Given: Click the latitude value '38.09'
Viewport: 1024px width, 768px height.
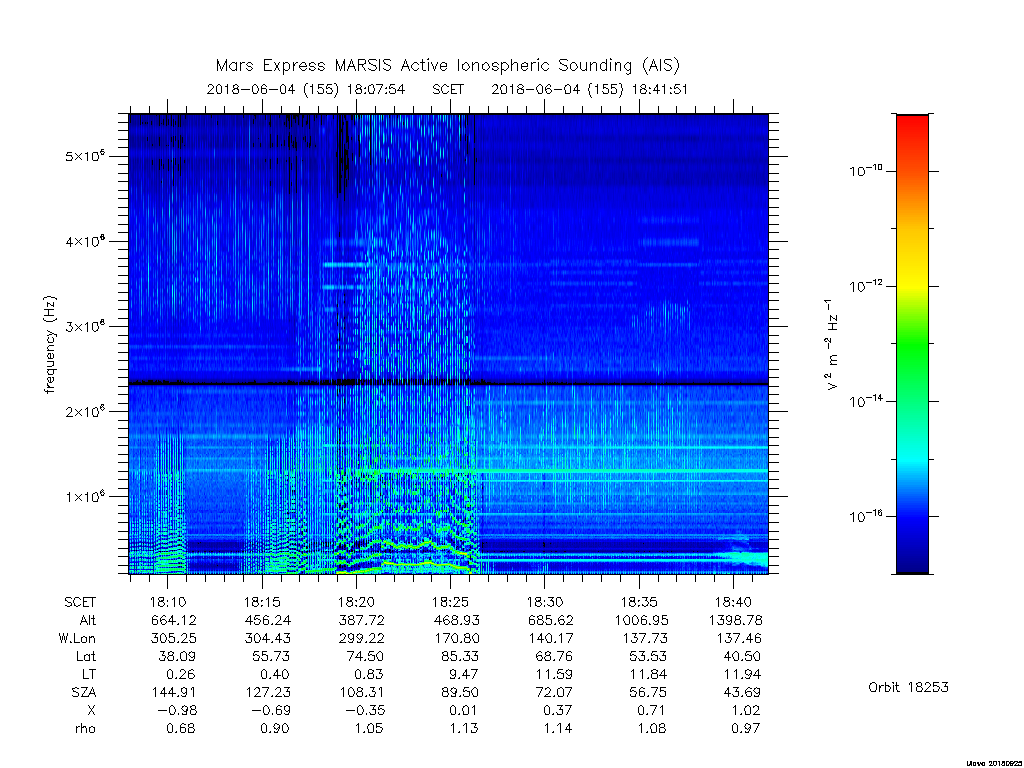Looking at the screenshot, I should pos(177,656).
